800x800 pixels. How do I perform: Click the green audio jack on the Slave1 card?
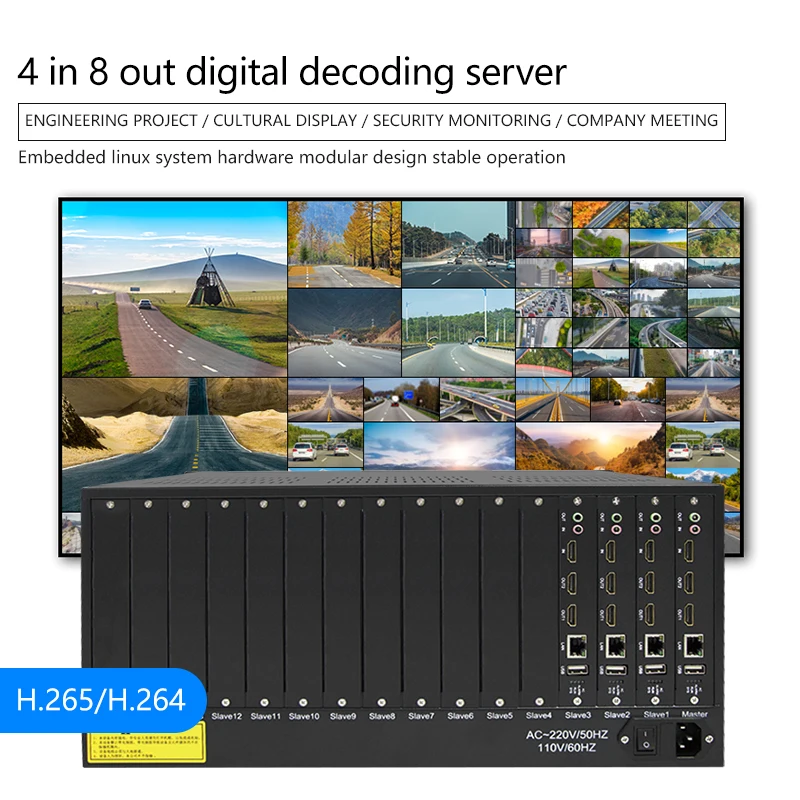(x=656, y=517)
